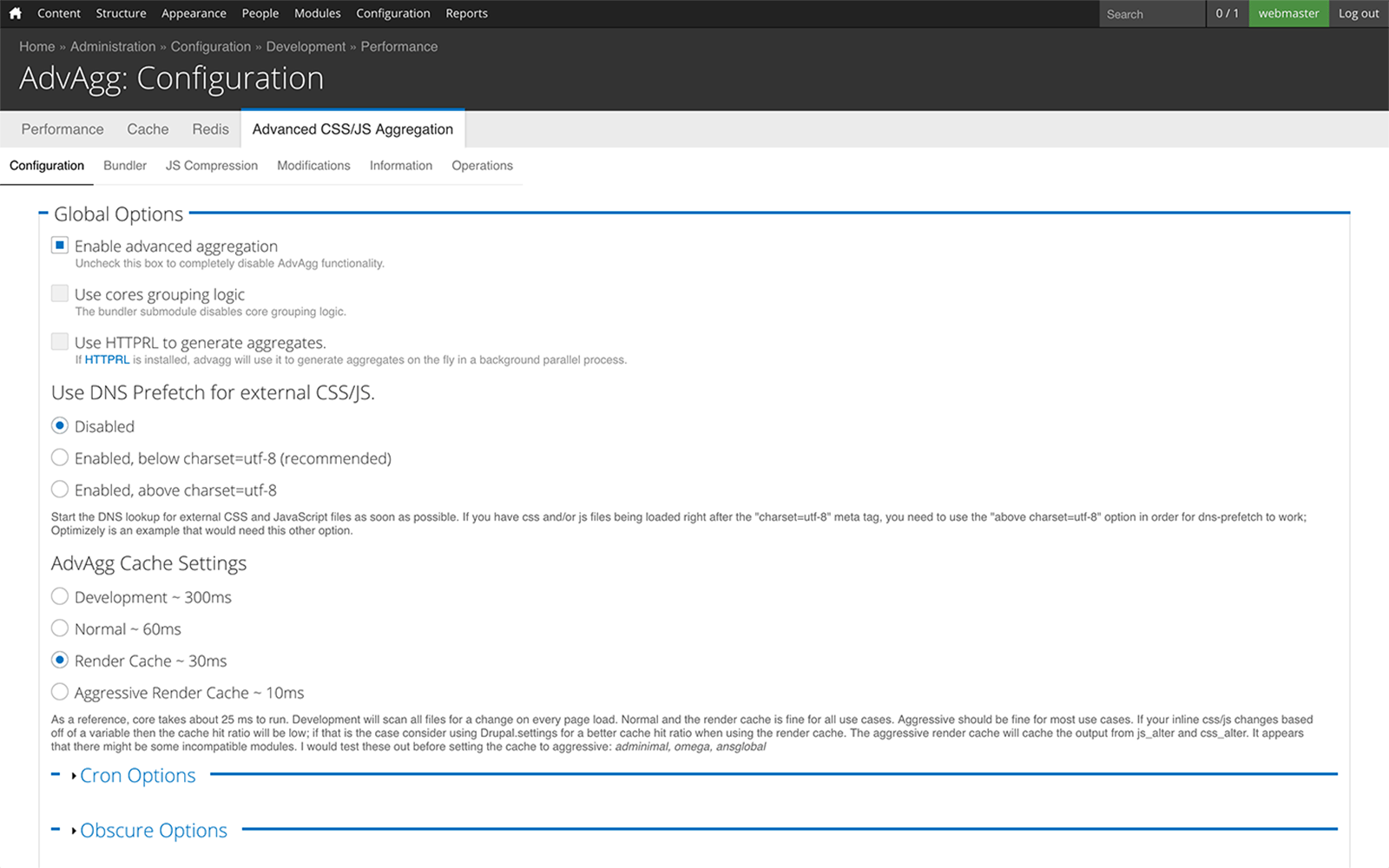Click the Search input field
Viewport: 1389px width, 868px height.
(x=1152, y=14)
